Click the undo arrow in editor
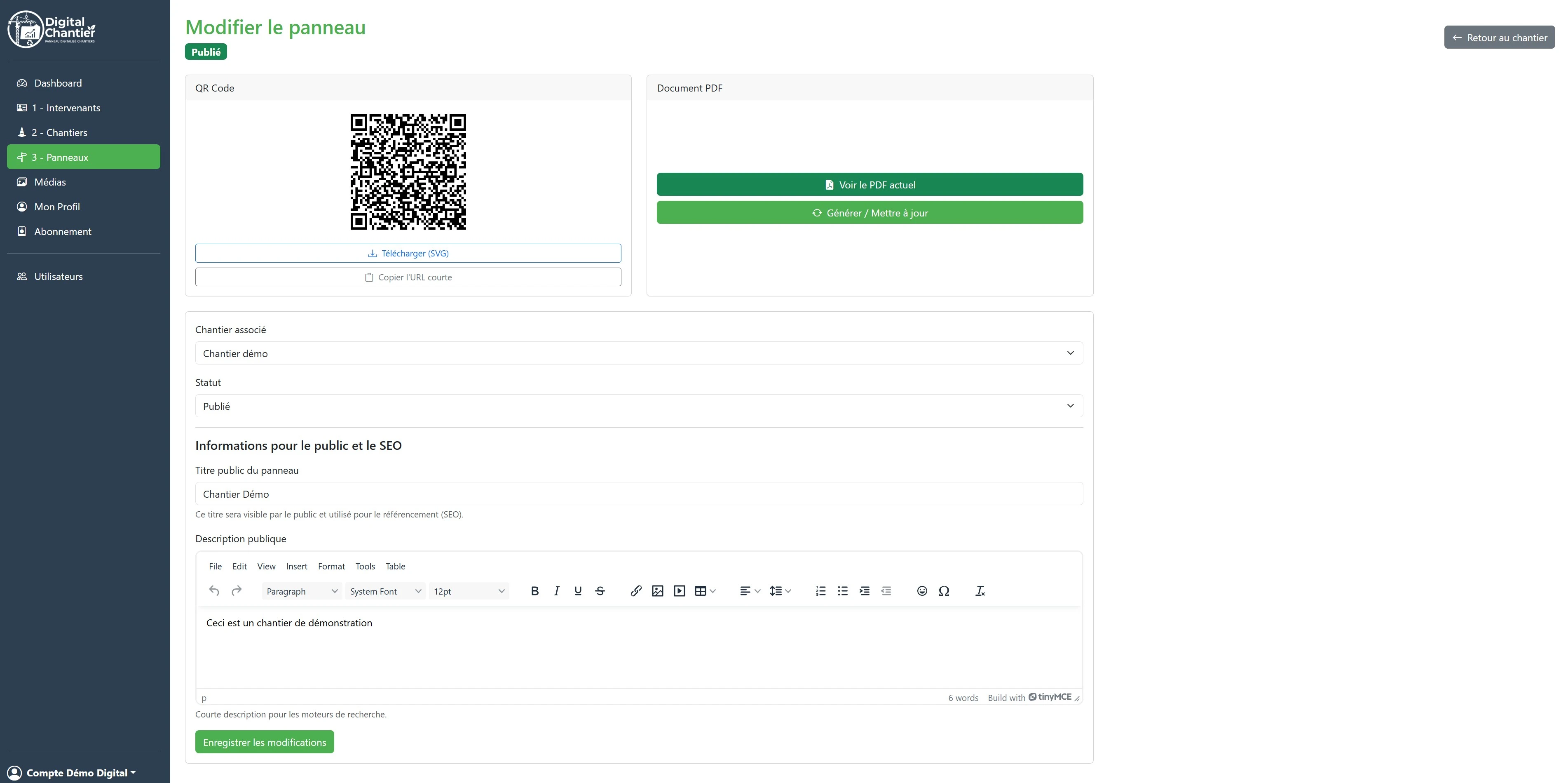1568x783 pixels. coord(214,590)
